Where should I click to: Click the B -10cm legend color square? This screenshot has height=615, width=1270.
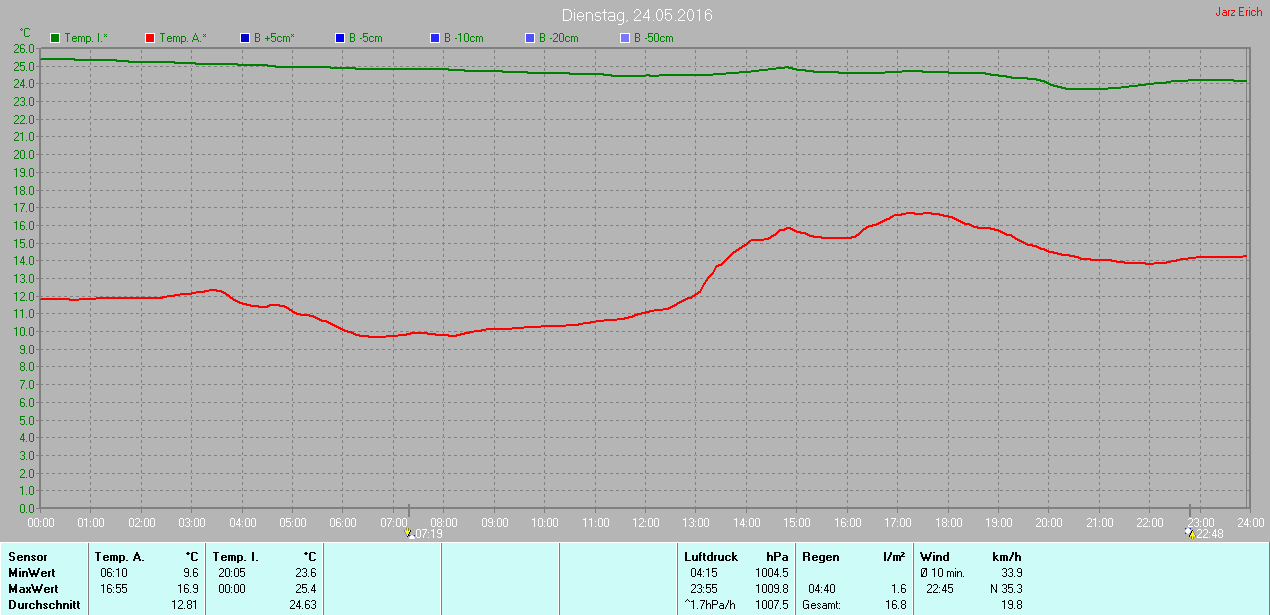point(435,38)
